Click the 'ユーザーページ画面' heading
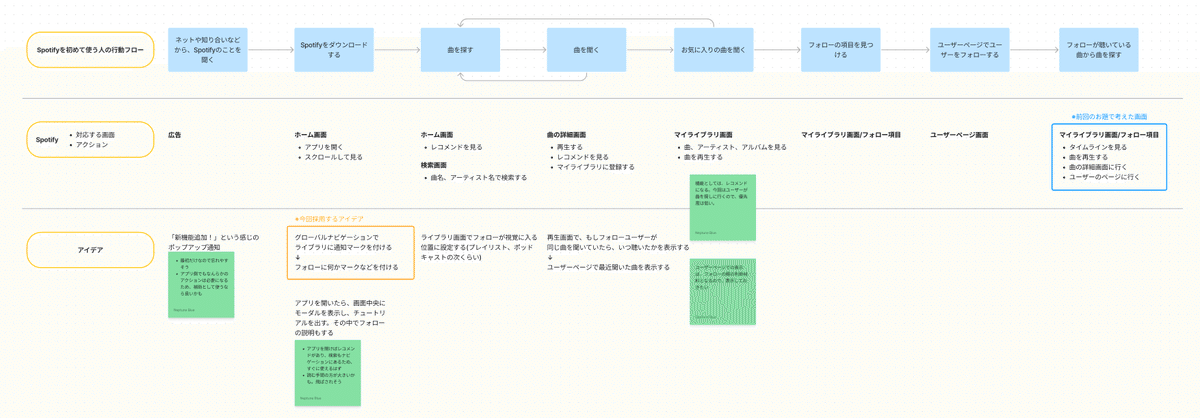The height and width of the screenshot is (418, 1200). [959, 134]
